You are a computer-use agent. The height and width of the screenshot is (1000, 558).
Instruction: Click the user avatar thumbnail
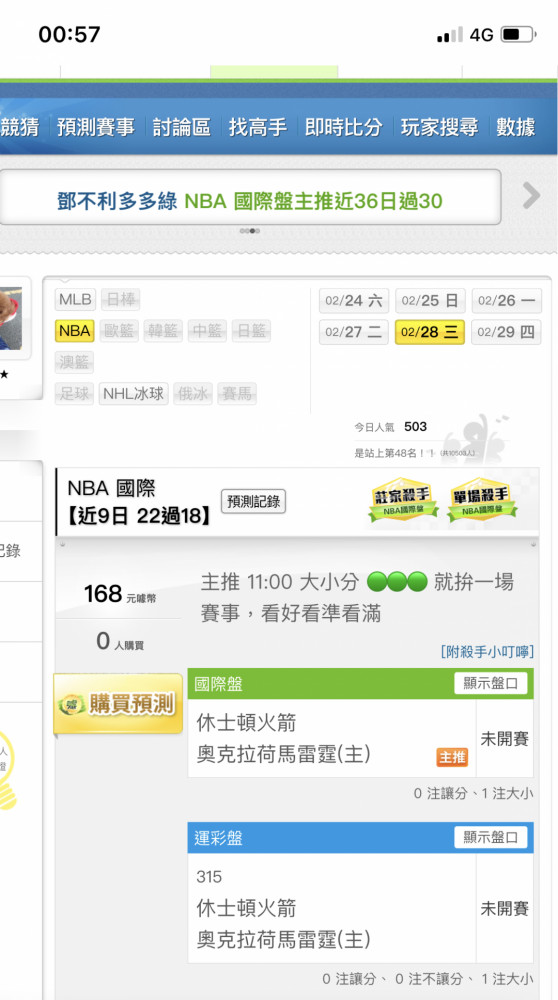pyautogui.click(x=11, y=318)
